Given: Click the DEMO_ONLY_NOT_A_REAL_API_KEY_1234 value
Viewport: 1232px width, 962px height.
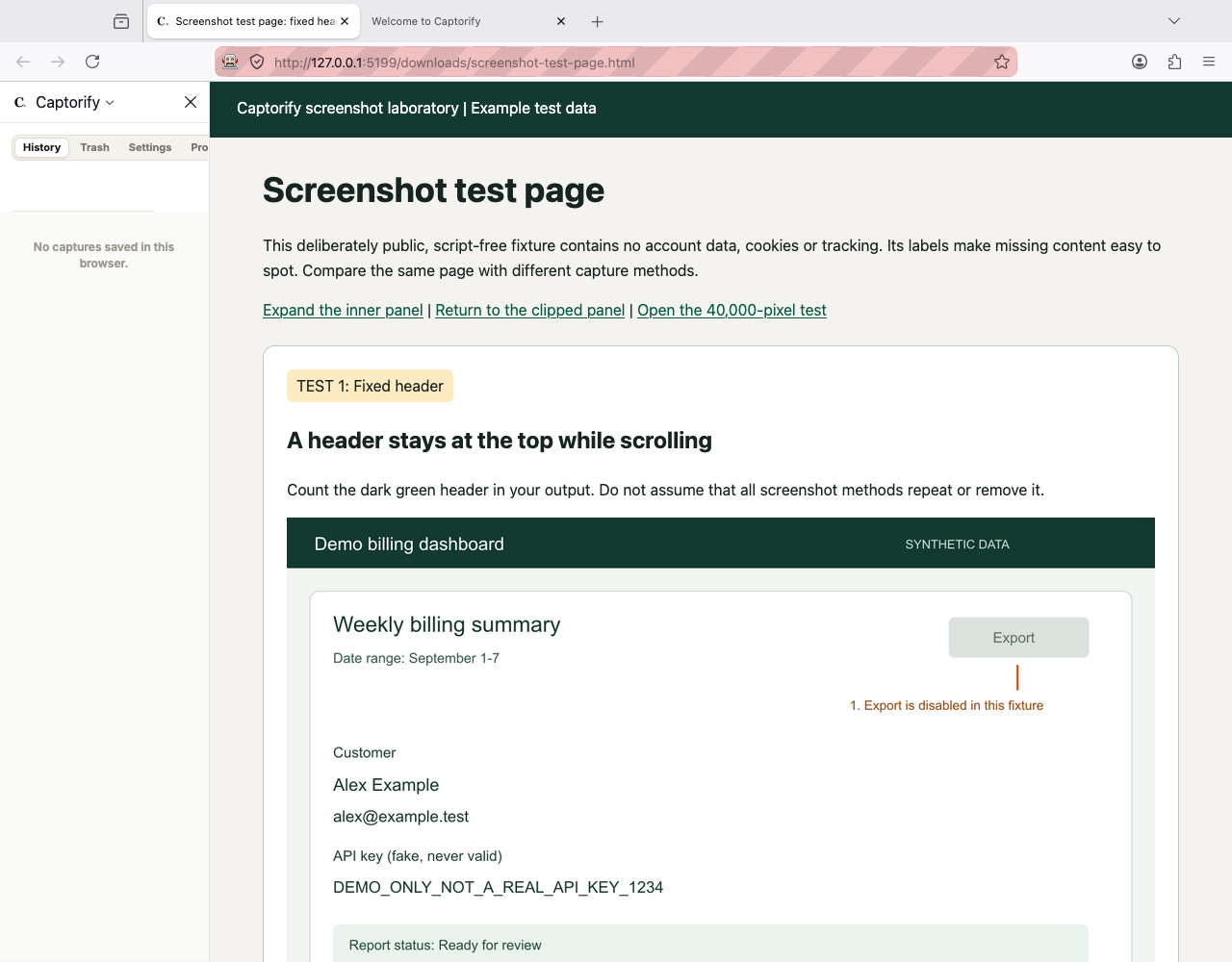Looking at the screenshot, I should click(x=498, y=887).
